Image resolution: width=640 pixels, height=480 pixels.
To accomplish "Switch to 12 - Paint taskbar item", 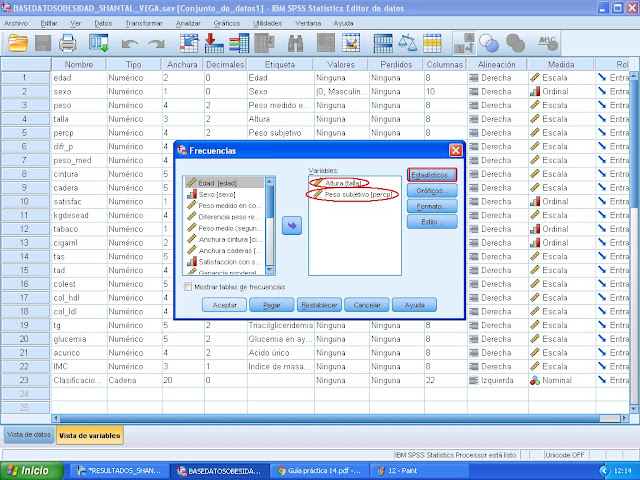I will [417, 471].
